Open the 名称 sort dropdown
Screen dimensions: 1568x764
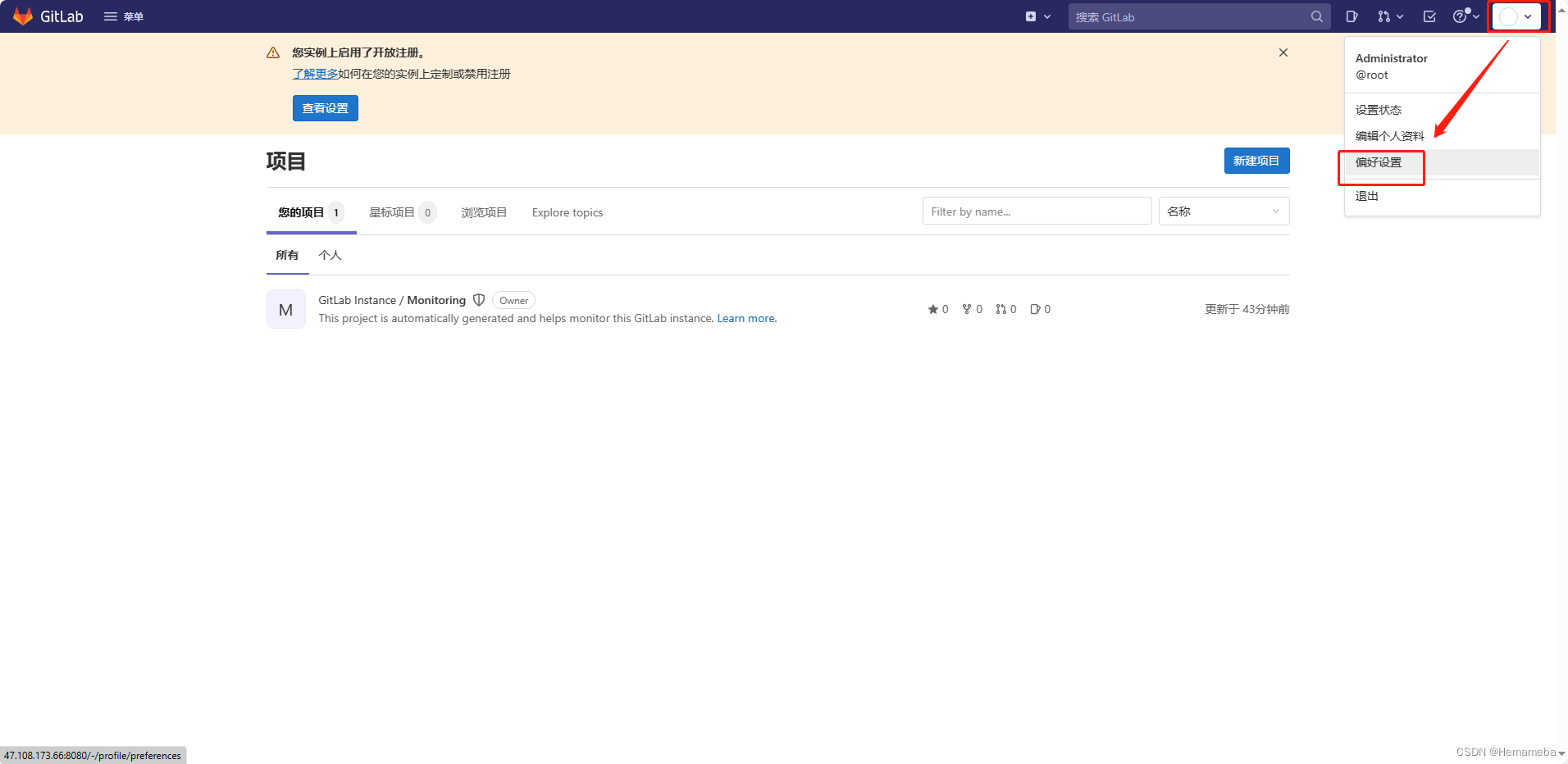point(1223,211)
